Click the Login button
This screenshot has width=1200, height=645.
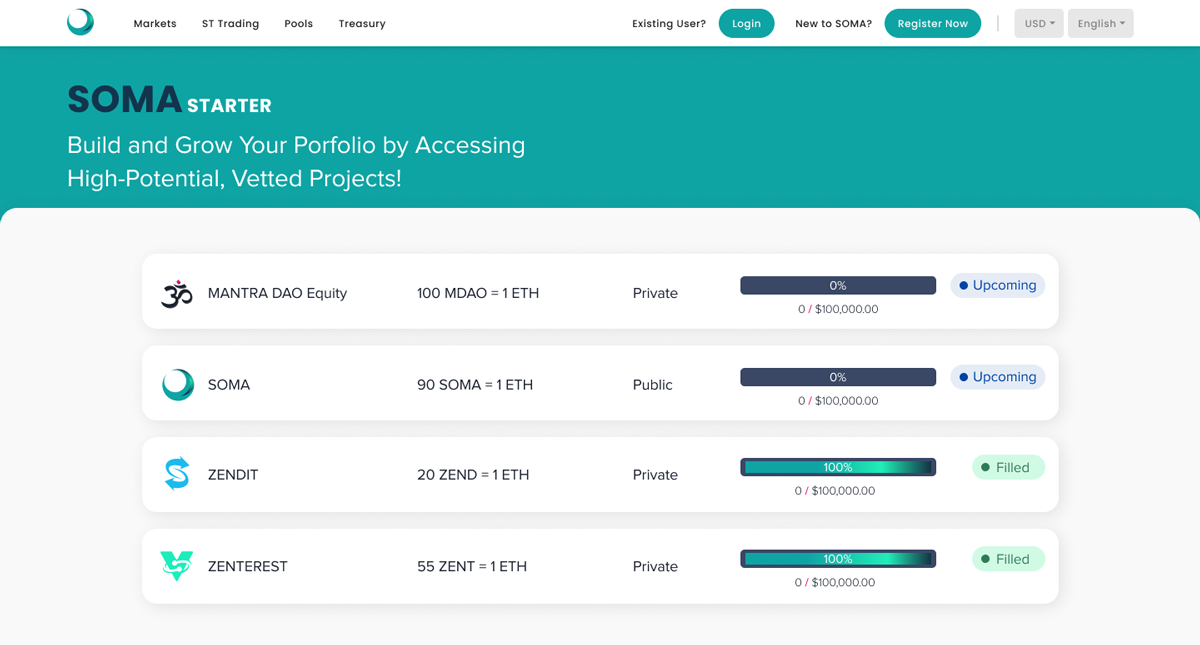746,23
